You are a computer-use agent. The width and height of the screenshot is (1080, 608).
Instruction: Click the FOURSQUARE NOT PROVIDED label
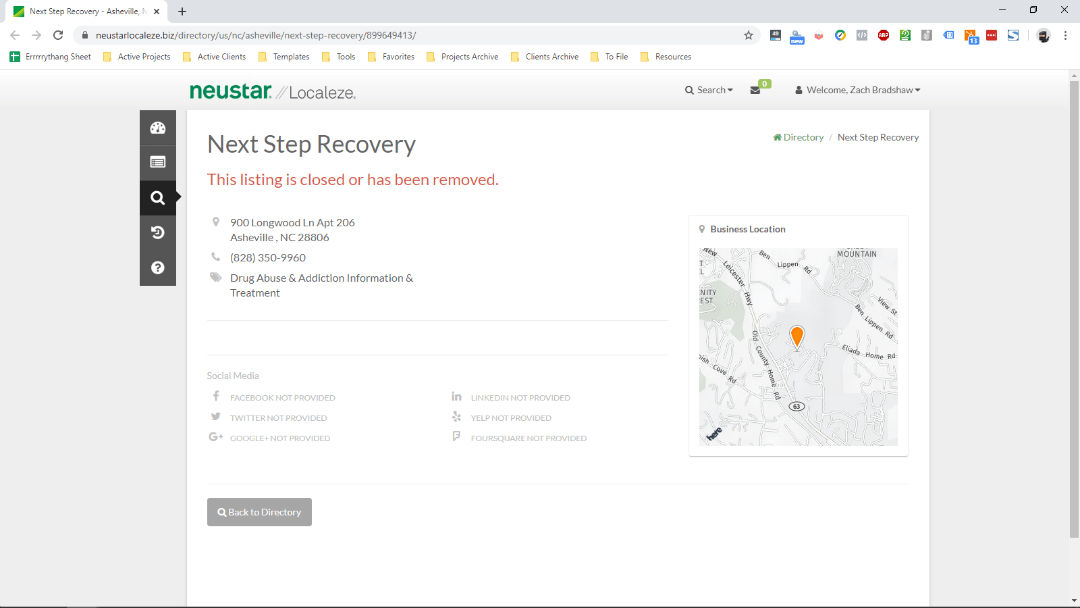coord(529,438)
